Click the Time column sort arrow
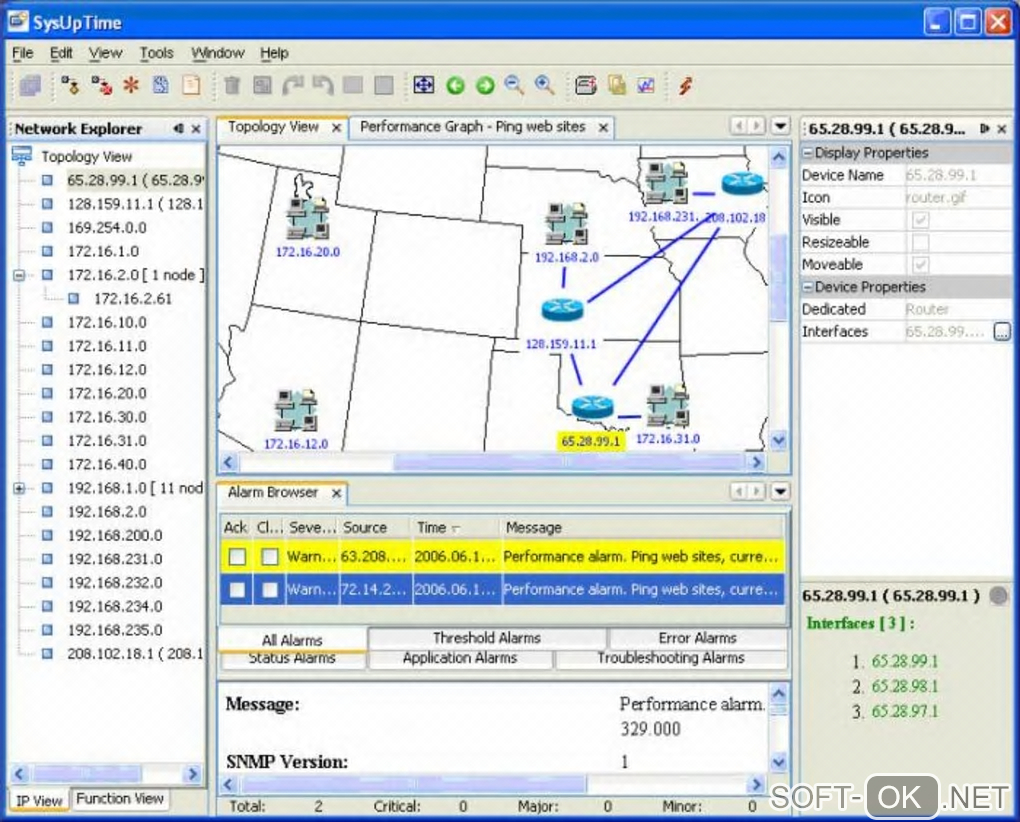 click(x=456, y=529)
